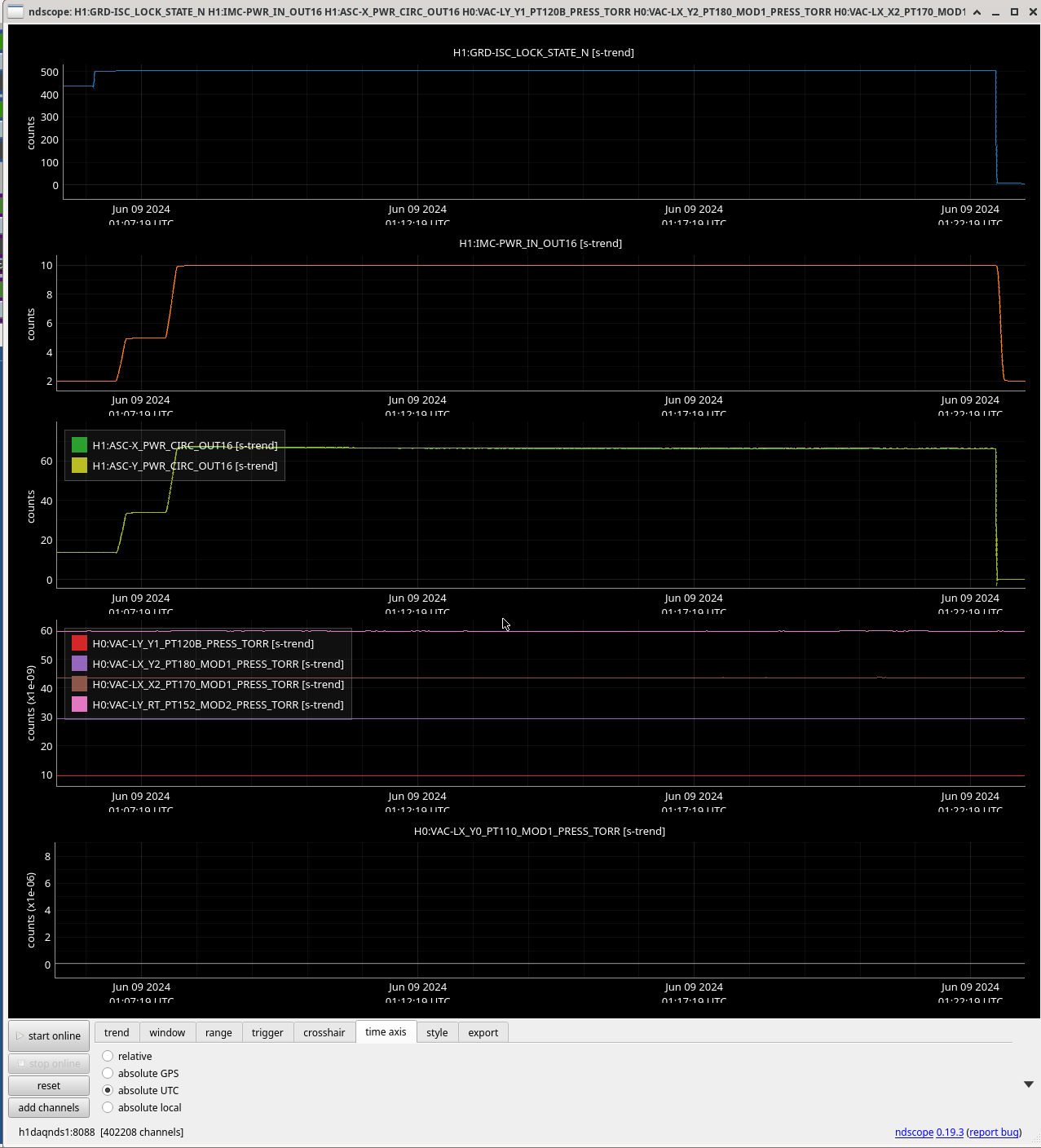Click the yellow ASC-Y_PWR_CIRC legend swatch
Screen dimensions: 1041x1148
(79, 466)
